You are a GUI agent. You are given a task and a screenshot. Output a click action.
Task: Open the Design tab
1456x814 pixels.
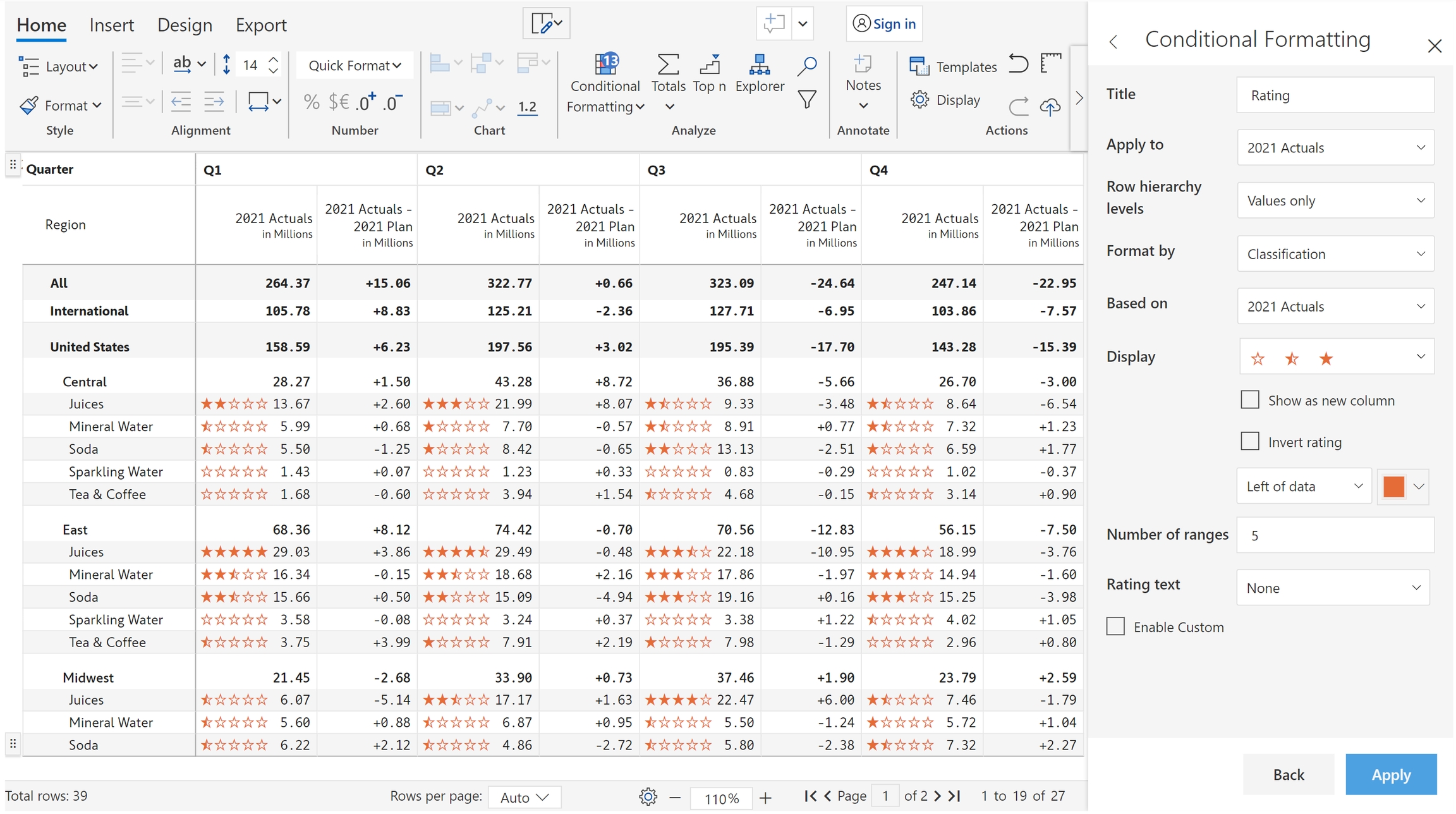click(185, 25)
